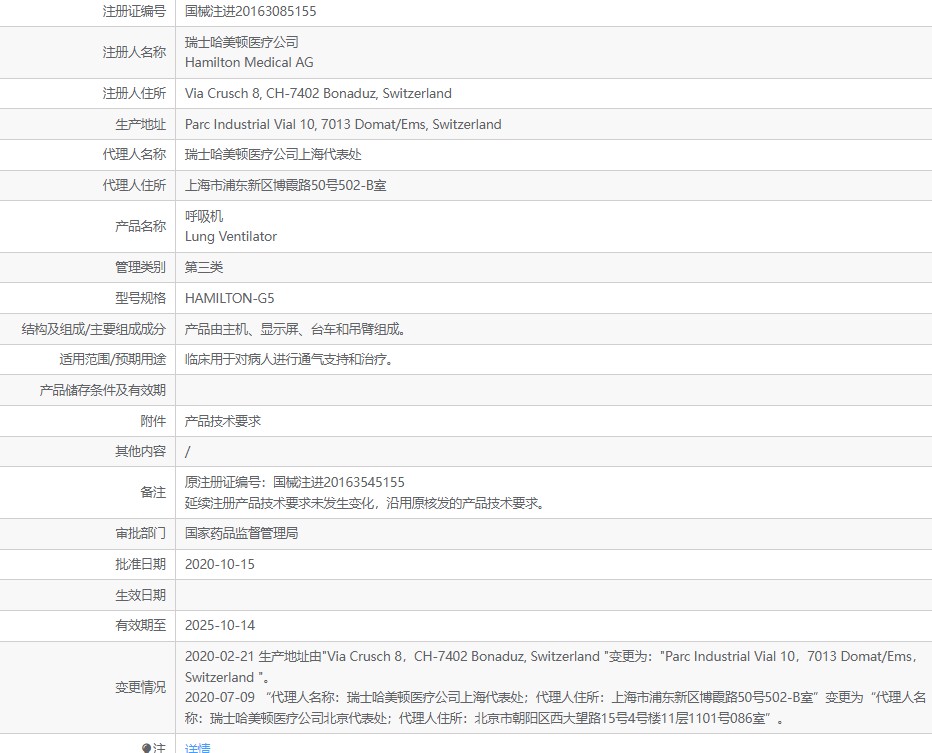
Task: Click the 产品名称 label
Action: 141,226
